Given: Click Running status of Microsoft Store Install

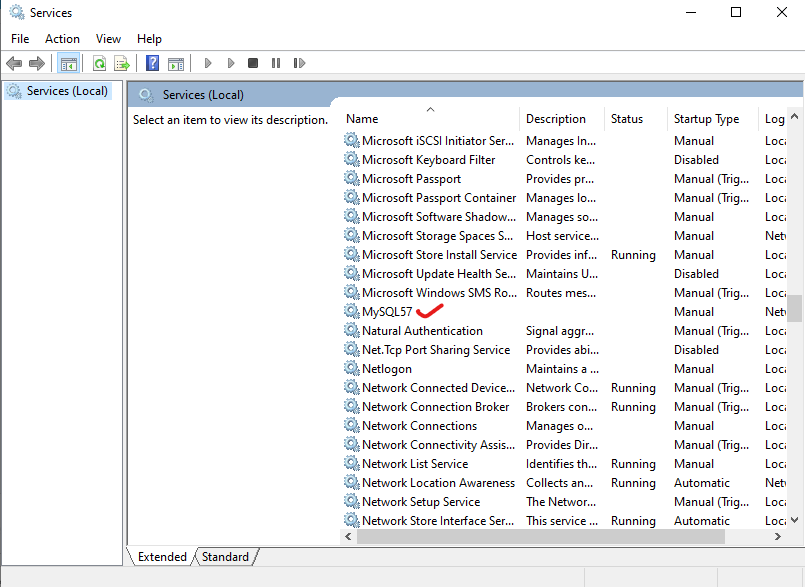Looking at the screenshot, I should (633, 255).
